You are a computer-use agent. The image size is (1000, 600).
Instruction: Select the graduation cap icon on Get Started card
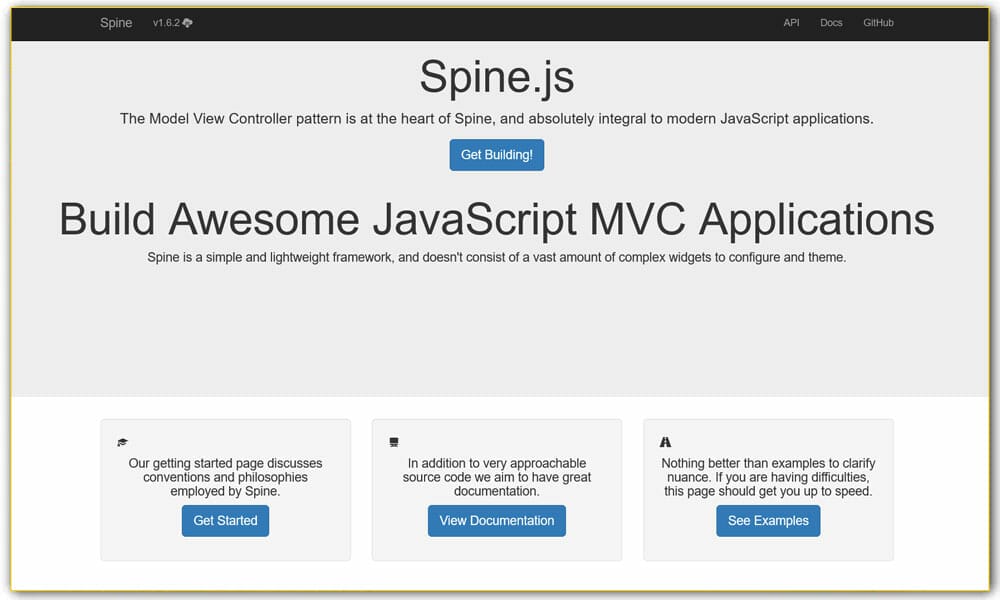tap(122, 441)
